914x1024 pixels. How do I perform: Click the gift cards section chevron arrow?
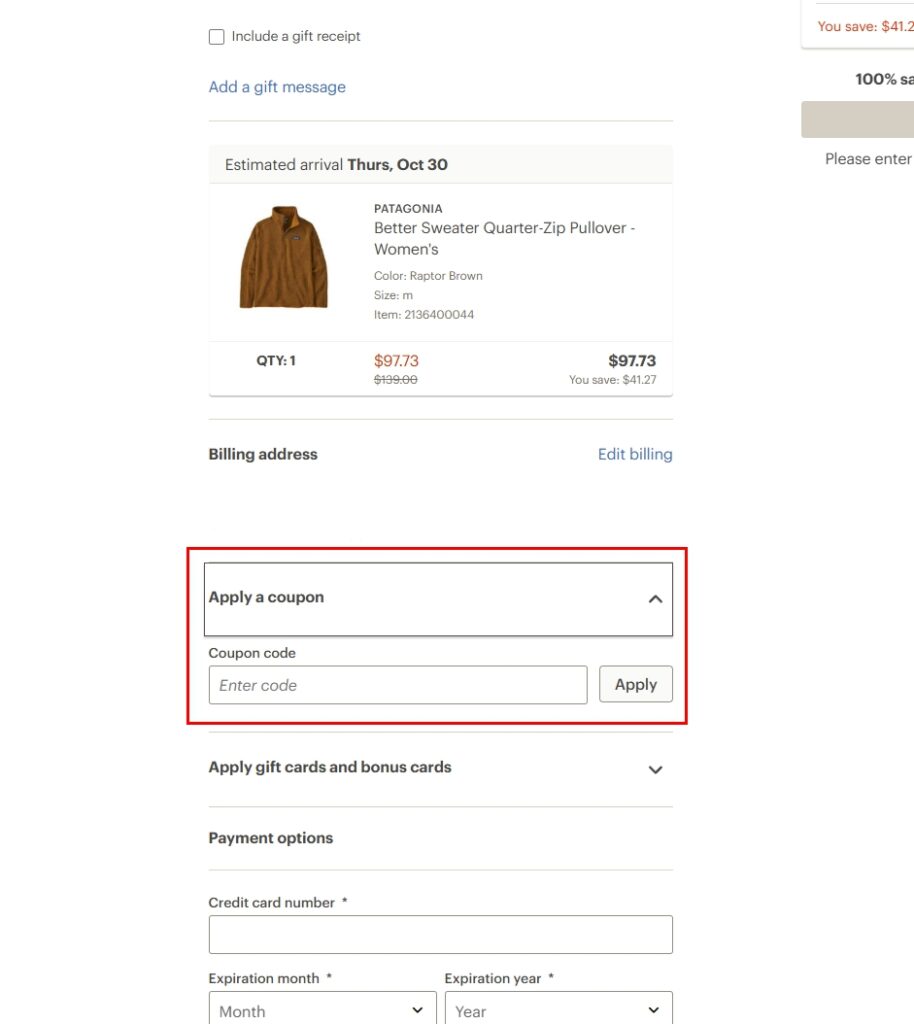tap(655, 769)
